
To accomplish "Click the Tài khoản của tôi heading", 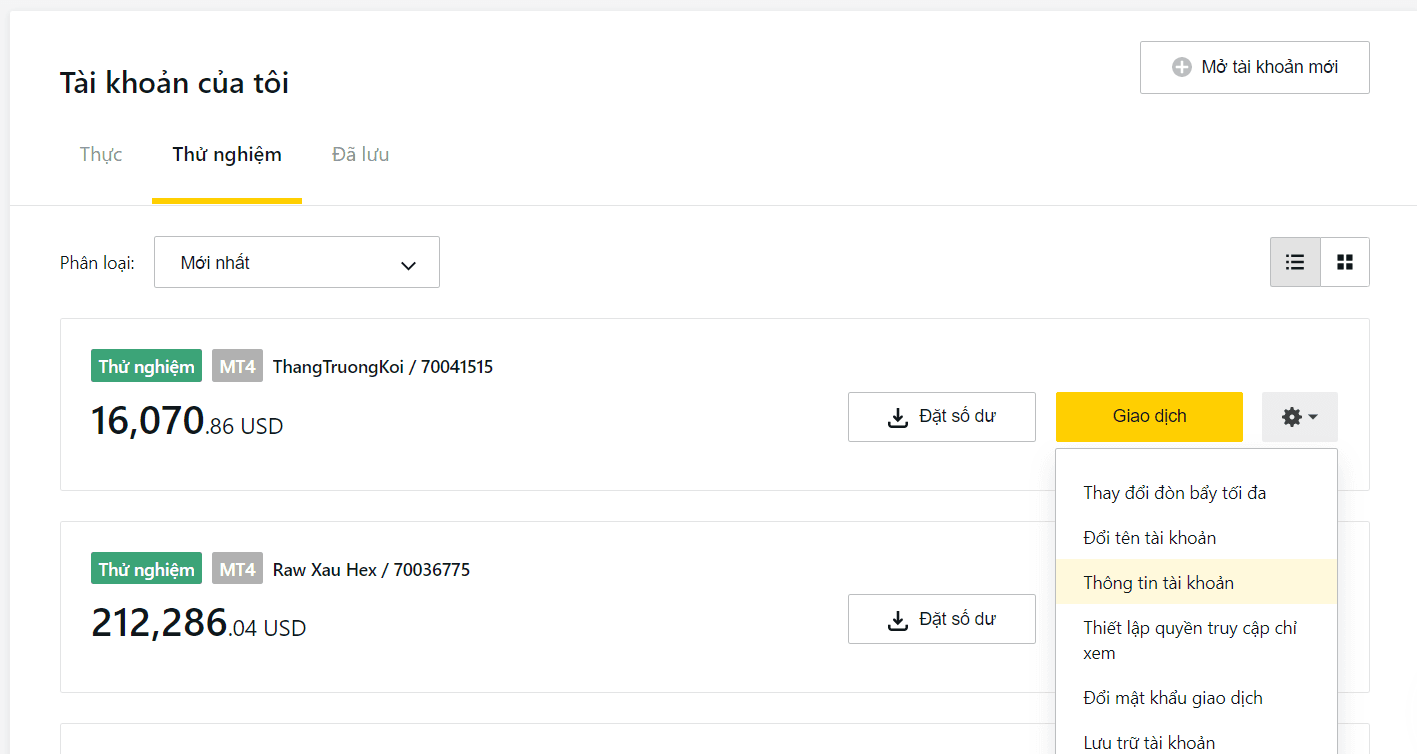I will [174, 83].
